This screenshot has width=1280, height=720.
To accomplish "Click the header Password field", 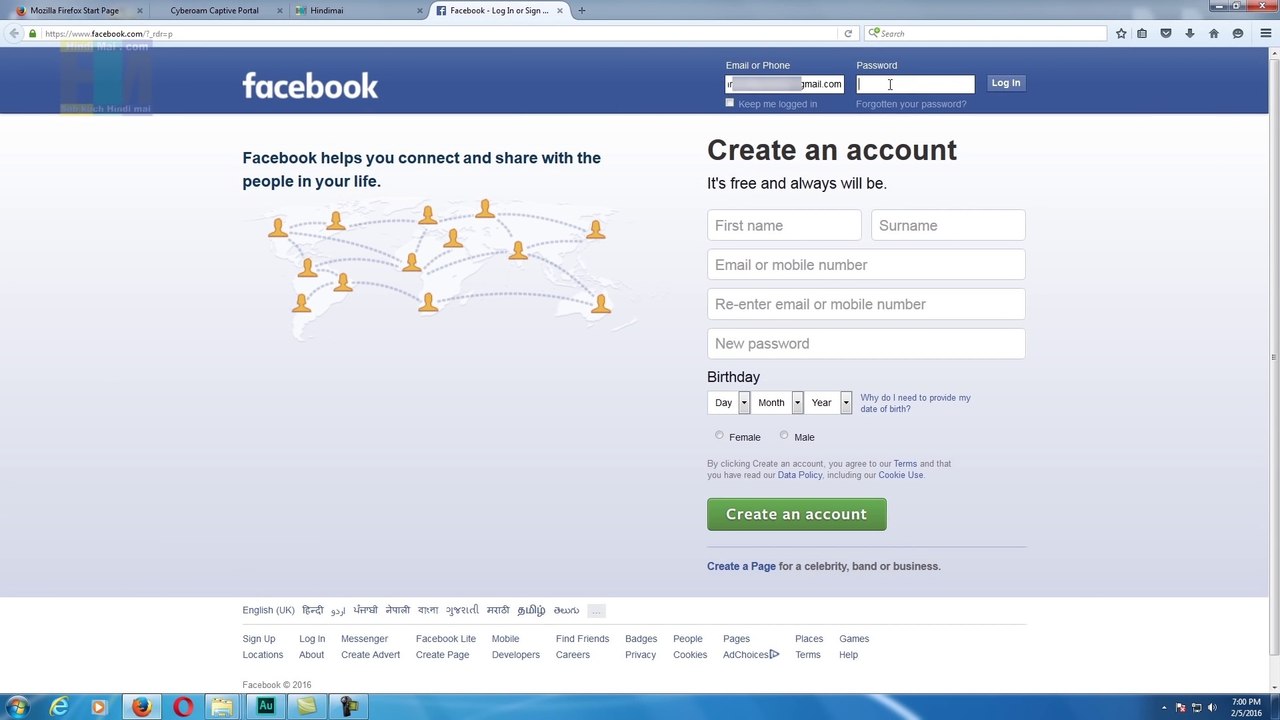I will [915, 84].
